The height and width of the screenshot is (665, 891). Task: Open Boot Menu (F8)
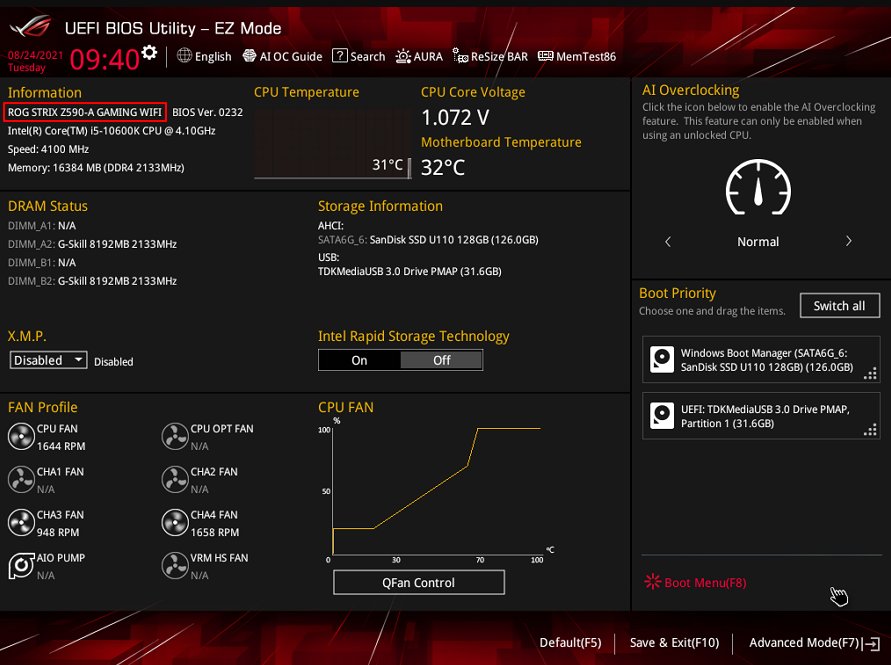[696, 582]
